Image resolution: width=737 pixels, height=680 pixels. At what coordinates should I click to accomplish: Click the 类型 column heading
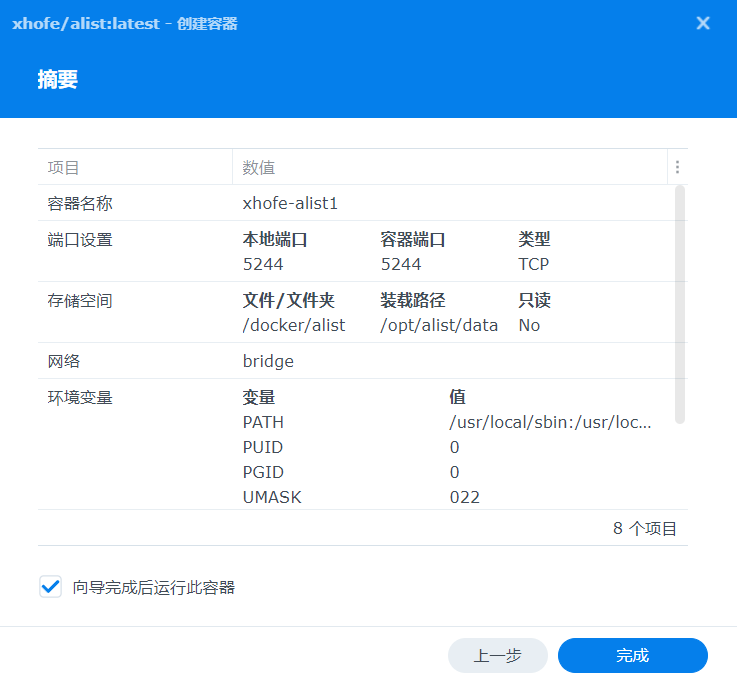[534, 240]
